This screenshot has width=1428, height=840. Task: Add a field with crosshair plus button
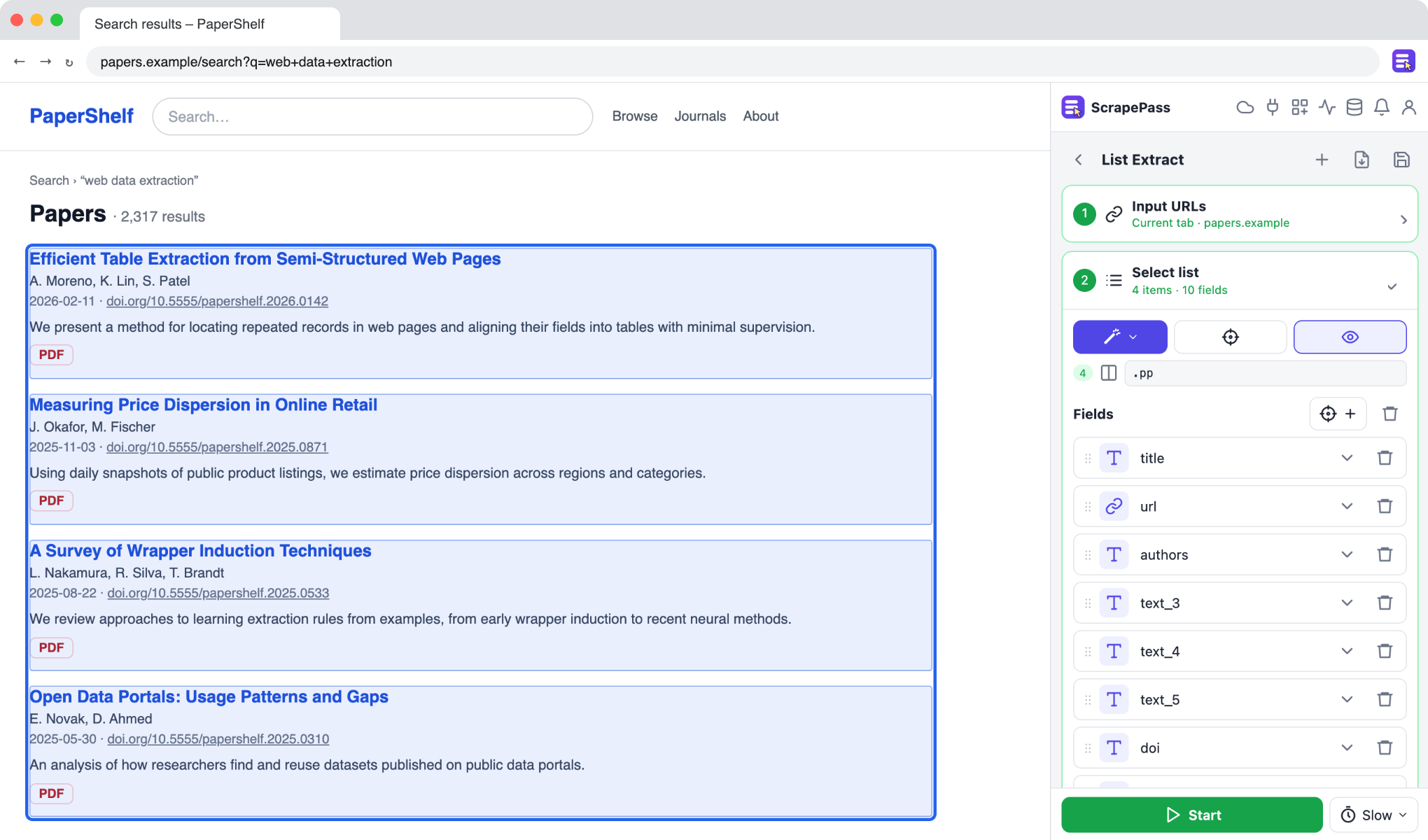[1338, 414]
